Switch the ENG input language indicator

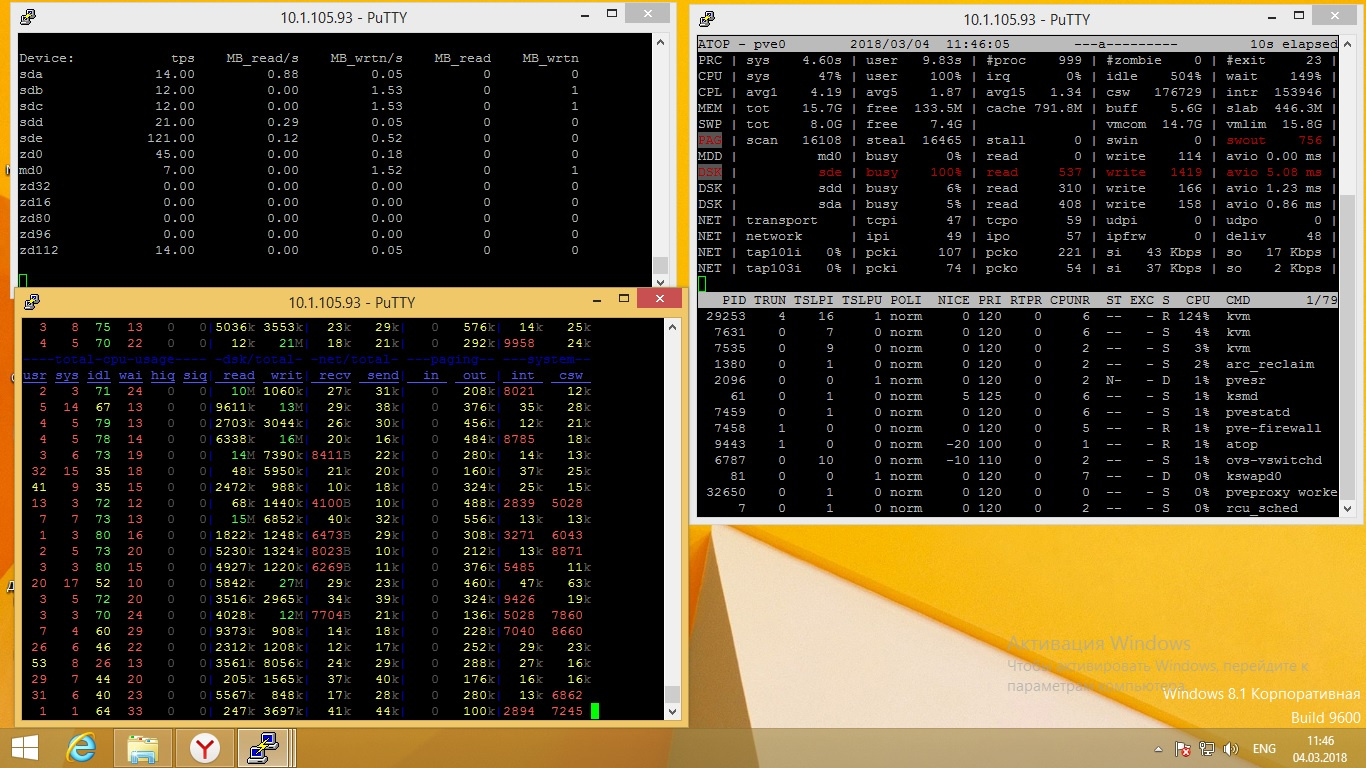coord(1264,749)
